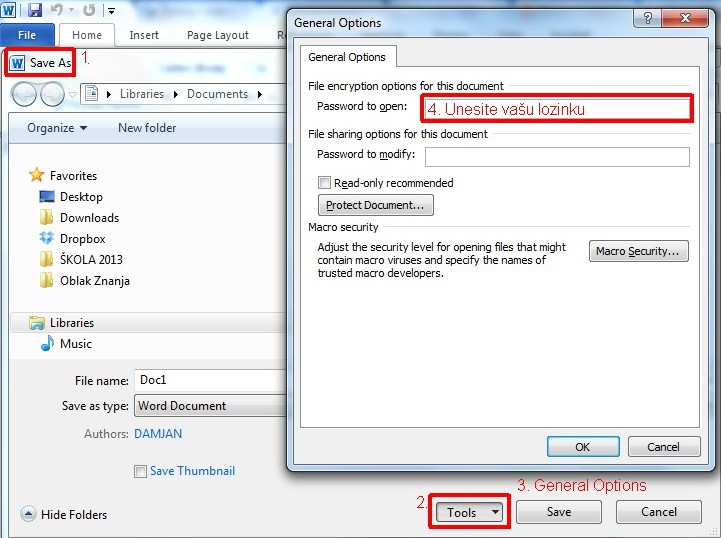The height and width of the screenshot is (538, 721).
Task: Collapse the dialog with Hide Folders
Action: point(64,515)
